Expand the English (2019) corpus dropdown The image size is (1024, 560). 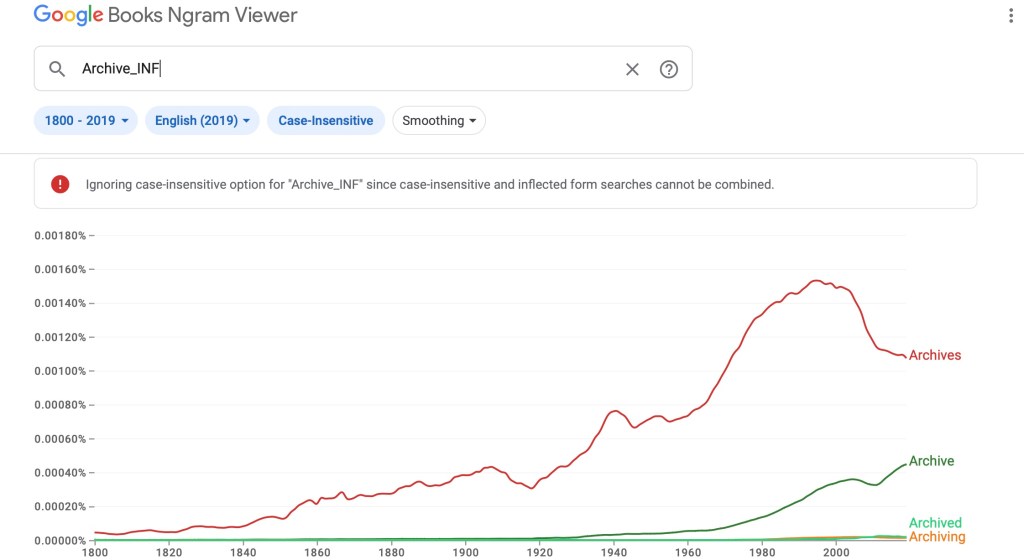tap(202, 121)
